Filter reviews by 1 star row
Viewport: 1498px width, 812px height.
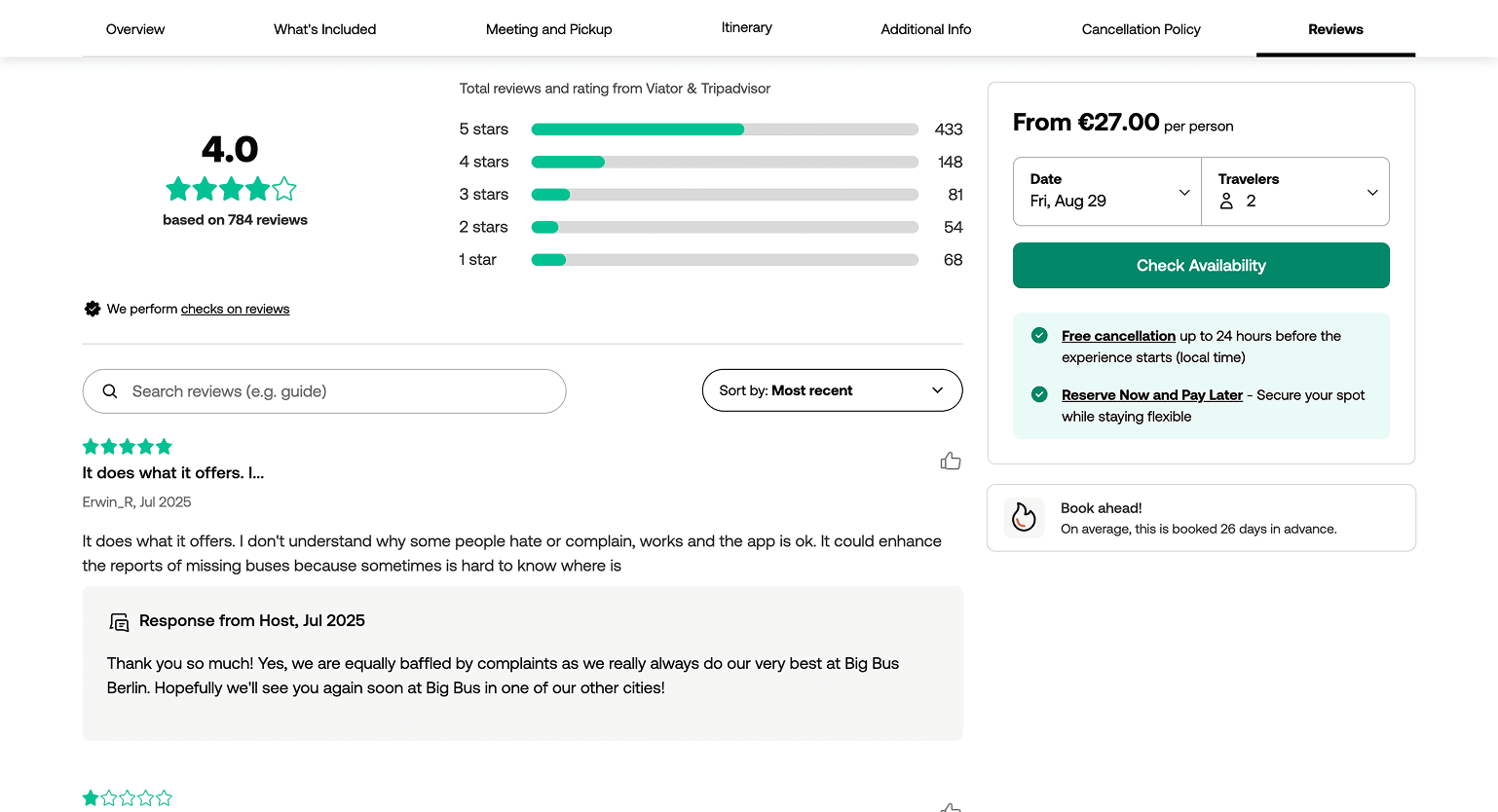coord(710,260)
